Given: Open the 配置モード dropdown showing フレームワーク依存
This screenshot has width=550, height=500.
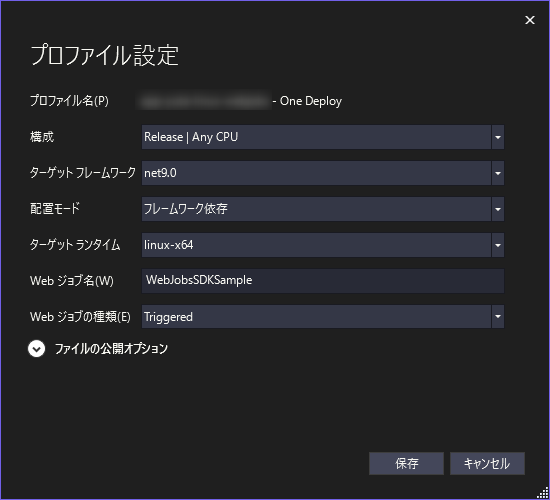Looking at the screenshot, I should 323,209.
